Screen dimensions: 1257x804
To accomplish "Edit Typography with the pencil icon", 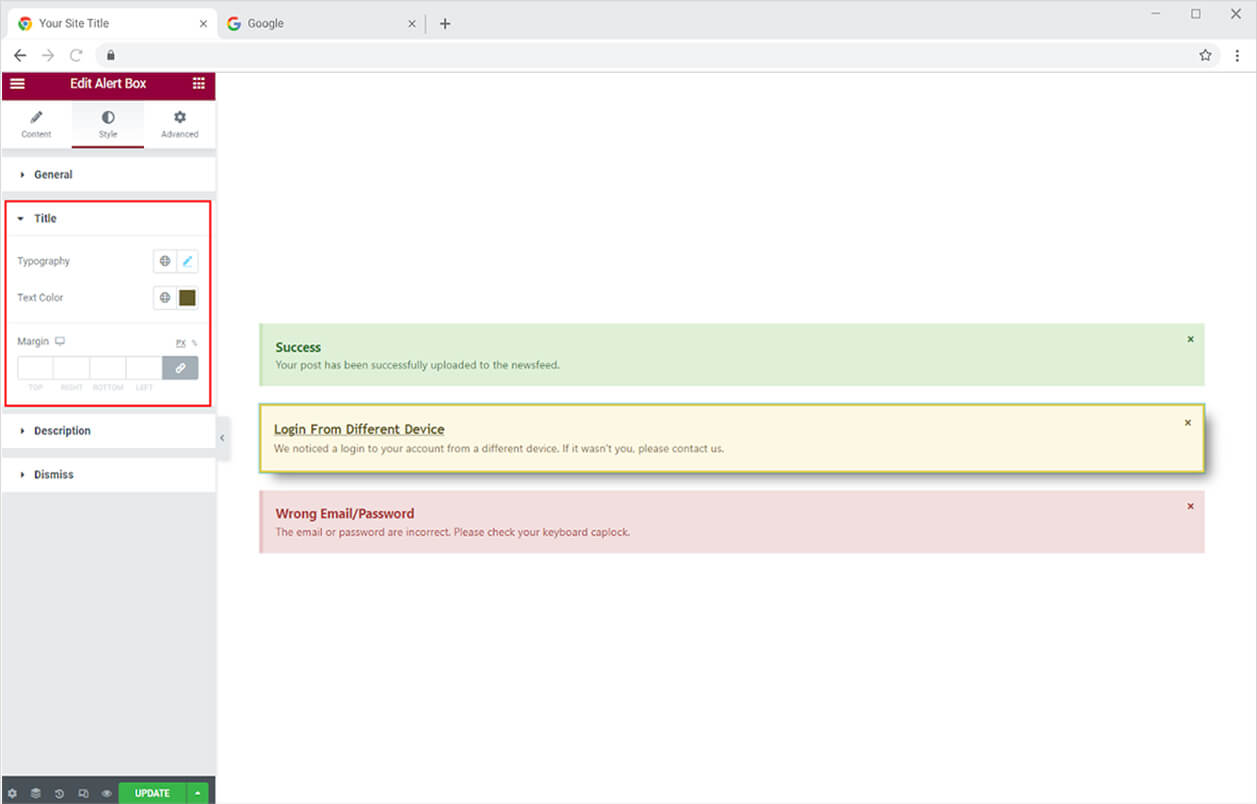I will coord(188,260).
